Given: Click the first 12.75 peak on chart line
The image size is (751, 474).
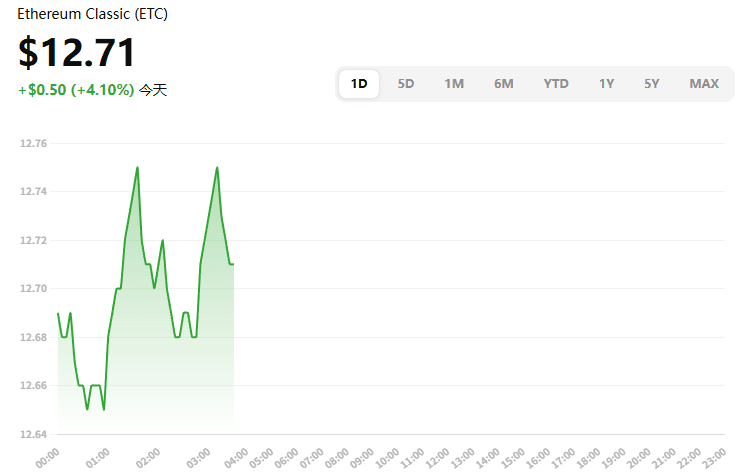Looking at the screenshot, I should click(x=137, y=168).
